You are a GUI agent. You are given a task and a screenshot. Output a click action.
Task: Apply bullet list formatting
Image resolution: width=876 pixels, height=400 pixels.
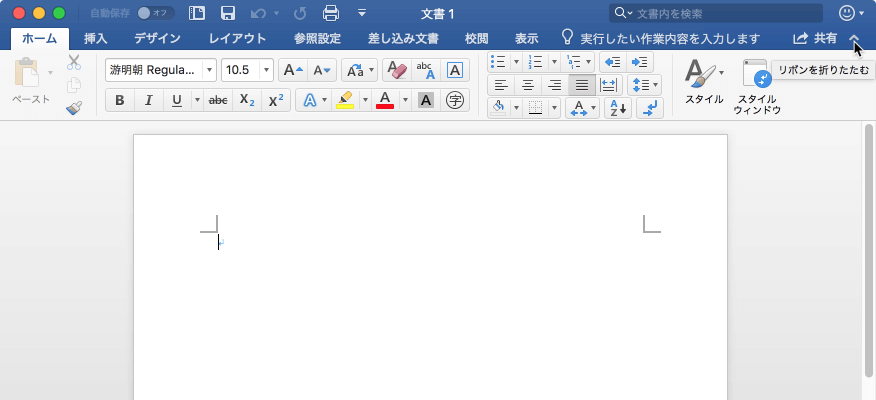498,61
